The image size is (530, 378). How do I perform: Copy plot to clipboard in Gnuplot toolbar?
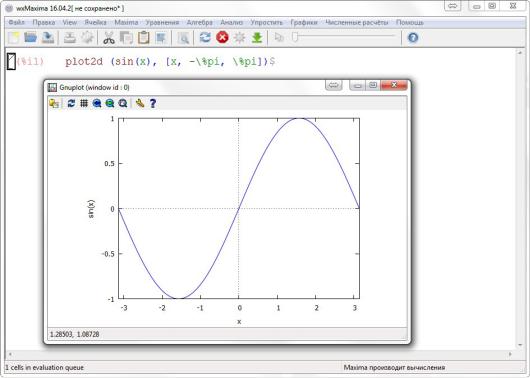[x=54, y=103]
